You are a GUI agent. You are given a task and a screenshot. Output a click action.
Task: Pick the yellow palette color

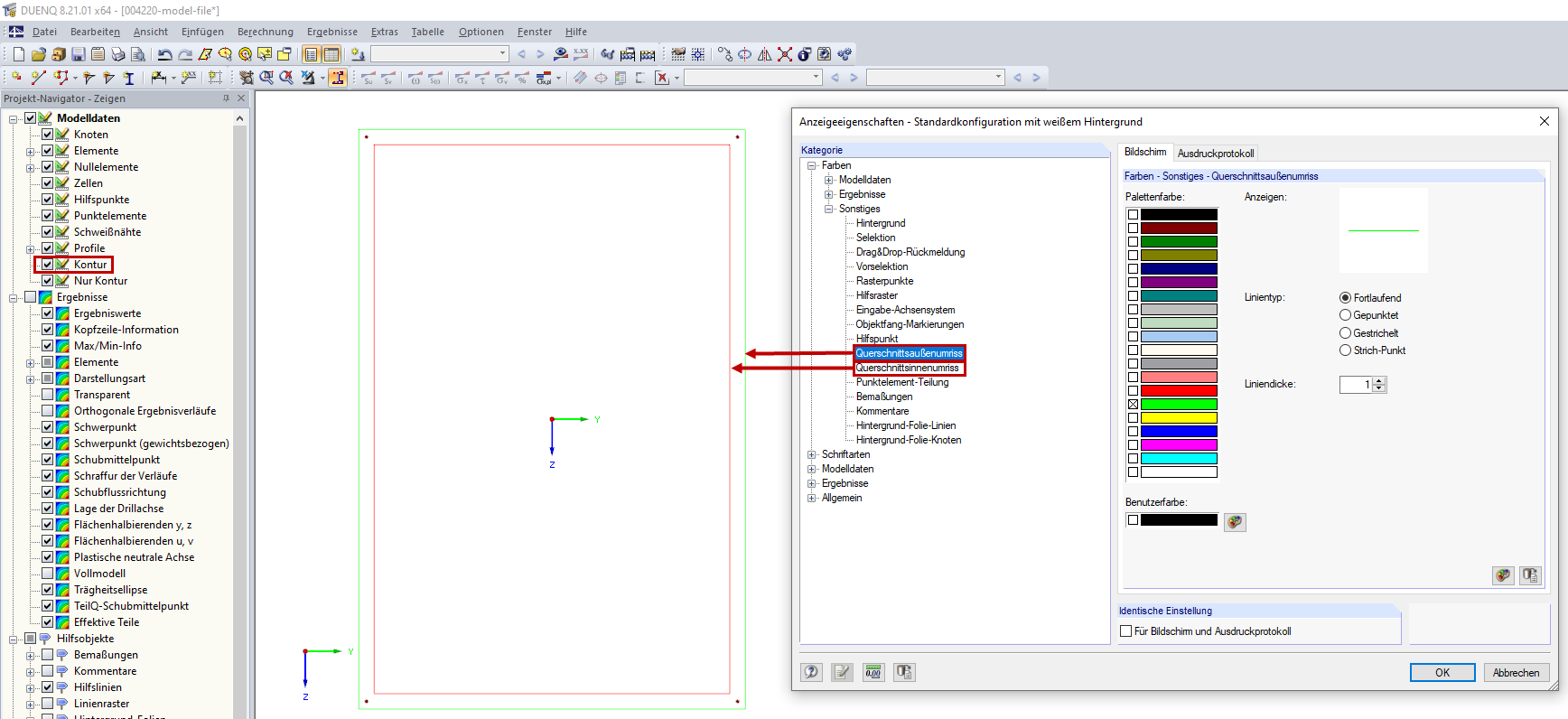(1179, 417)
